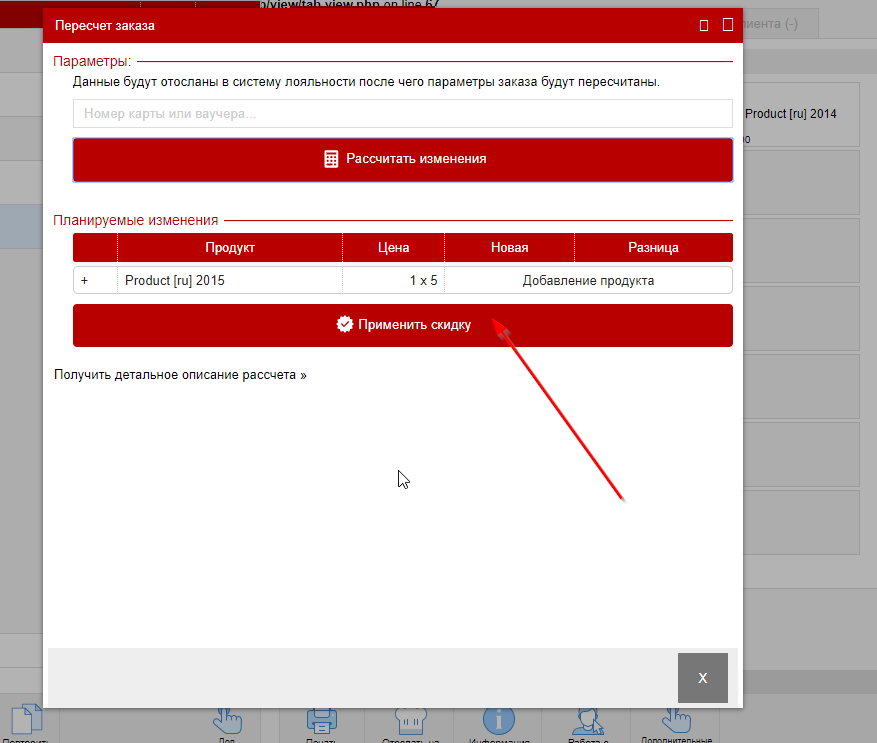Click rightmost square icon in dialog title bar

[728, 24]
